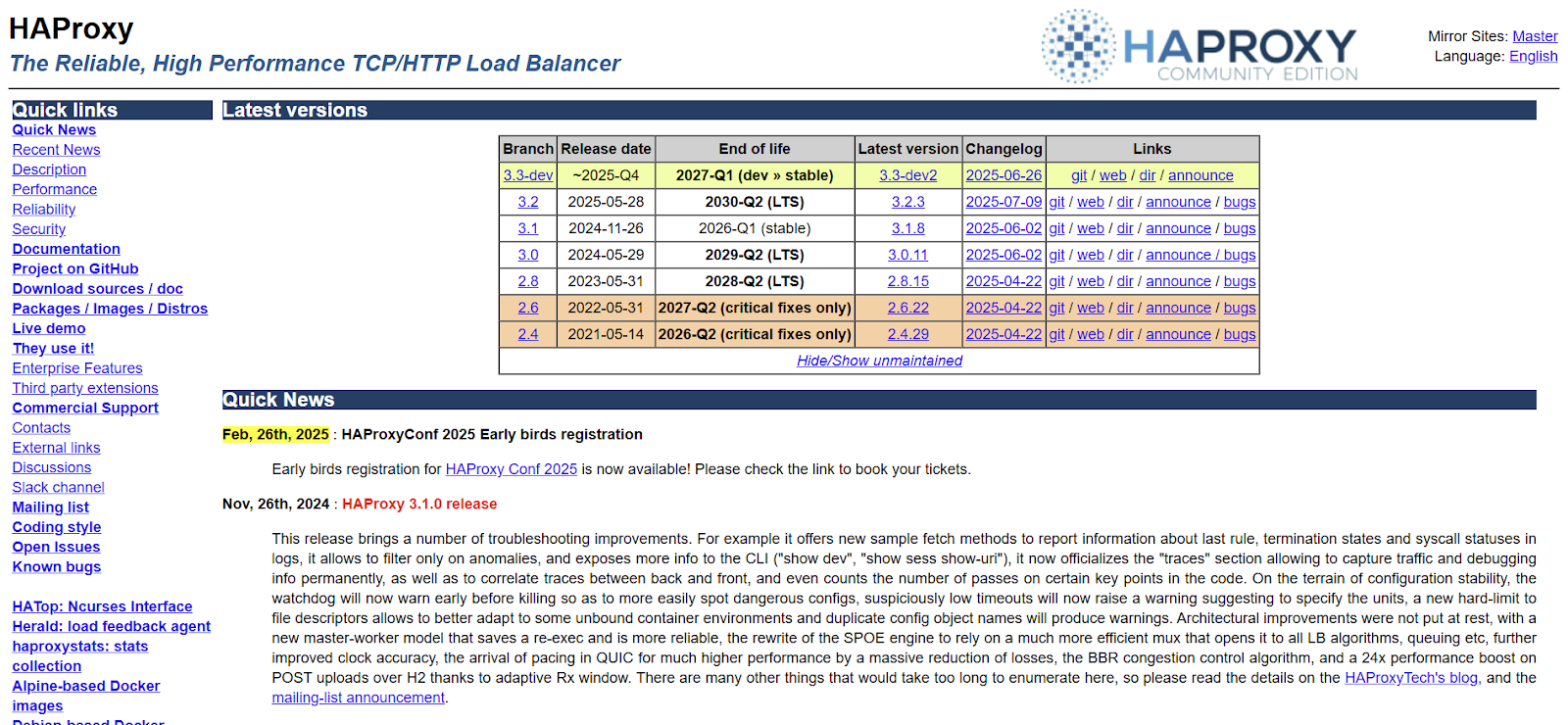This screenshot has height=725, width=1568.
Task: Open the mailing-list announcement link
Action: 359,698
